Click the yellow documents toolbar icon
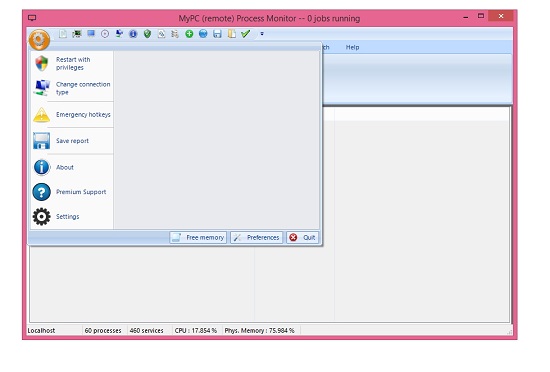The width and height of the screenshot is (550, 372). [232, 34]
